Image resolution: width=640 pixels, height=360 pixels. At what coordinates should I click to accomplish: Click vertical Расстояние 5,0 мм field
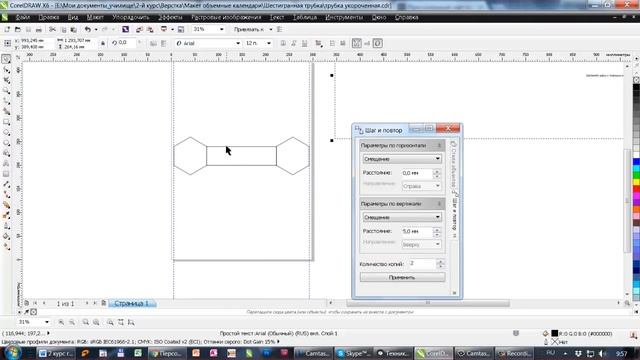pos(417,231)
